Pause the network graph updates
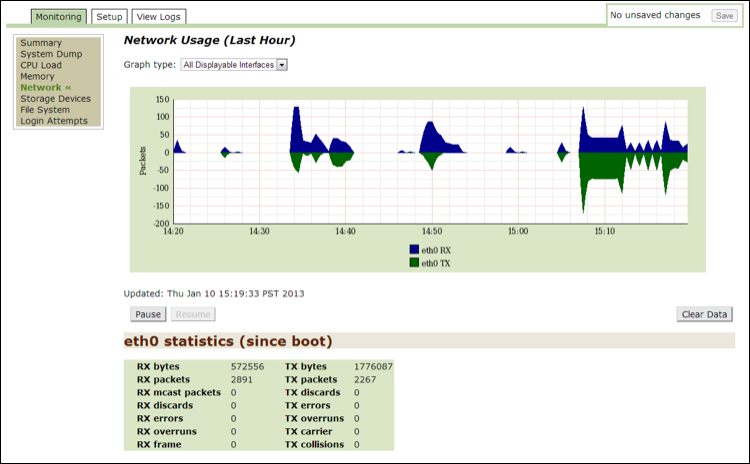 [x=148, y=314]
